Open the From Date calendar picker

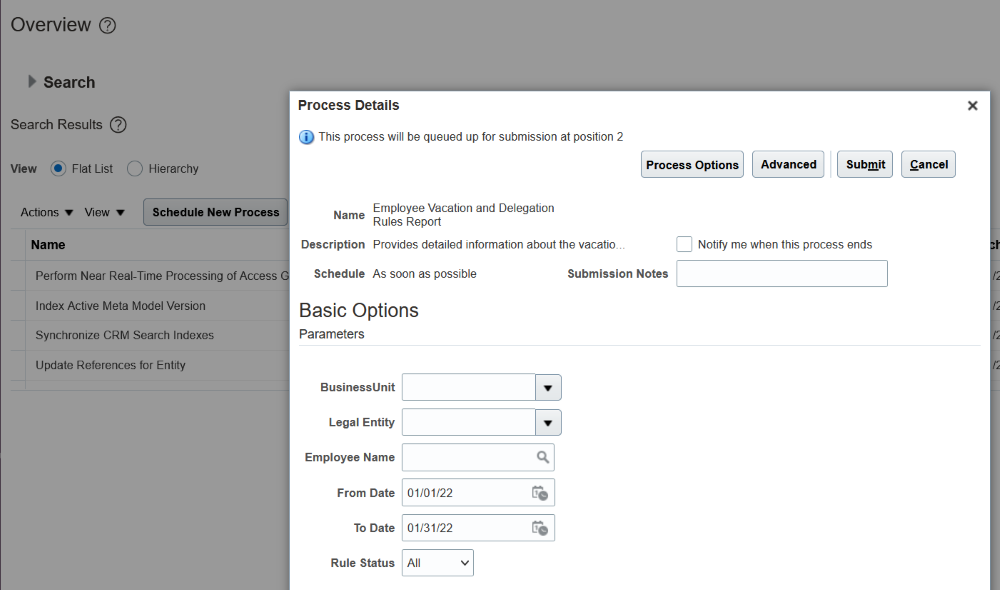click(x=539, y=493)
